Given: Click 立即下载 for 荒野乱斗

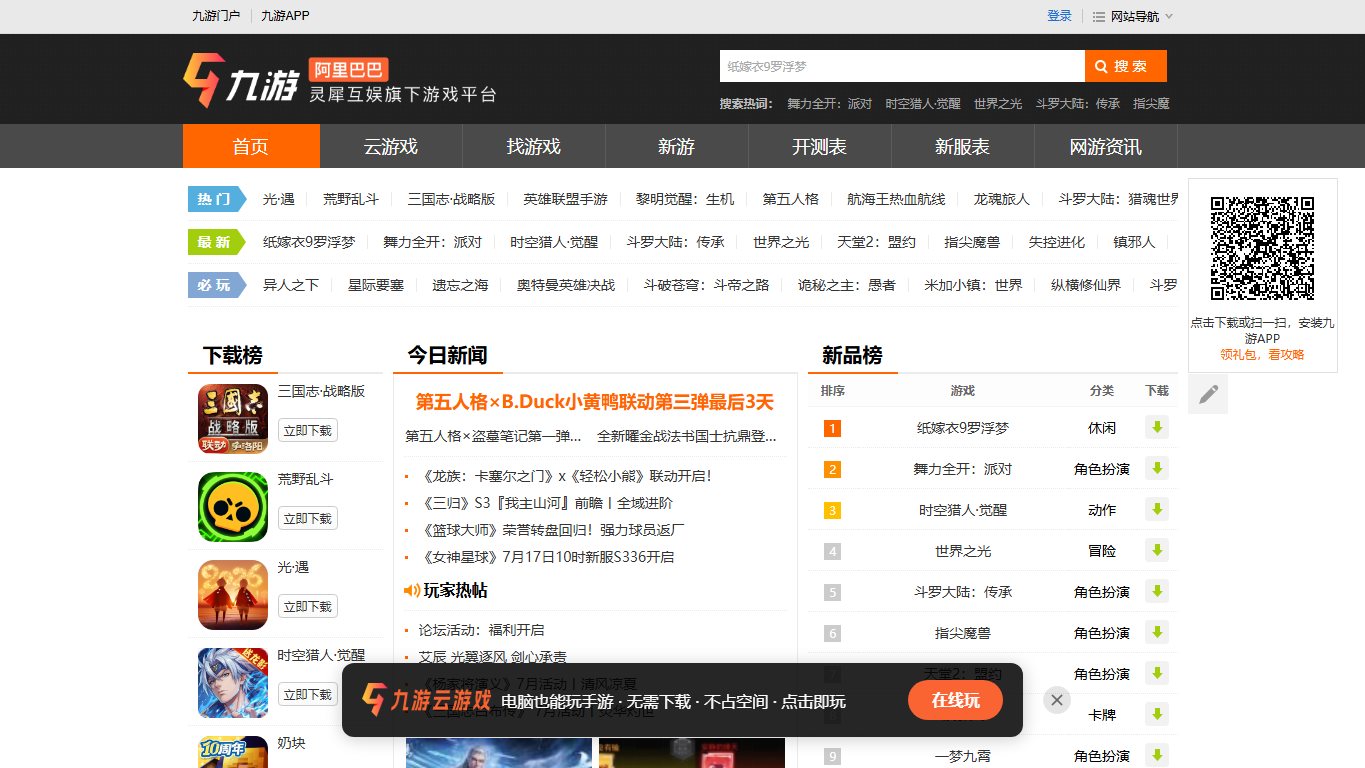Looking at the screenshot, I should click(x=307, y=518).
